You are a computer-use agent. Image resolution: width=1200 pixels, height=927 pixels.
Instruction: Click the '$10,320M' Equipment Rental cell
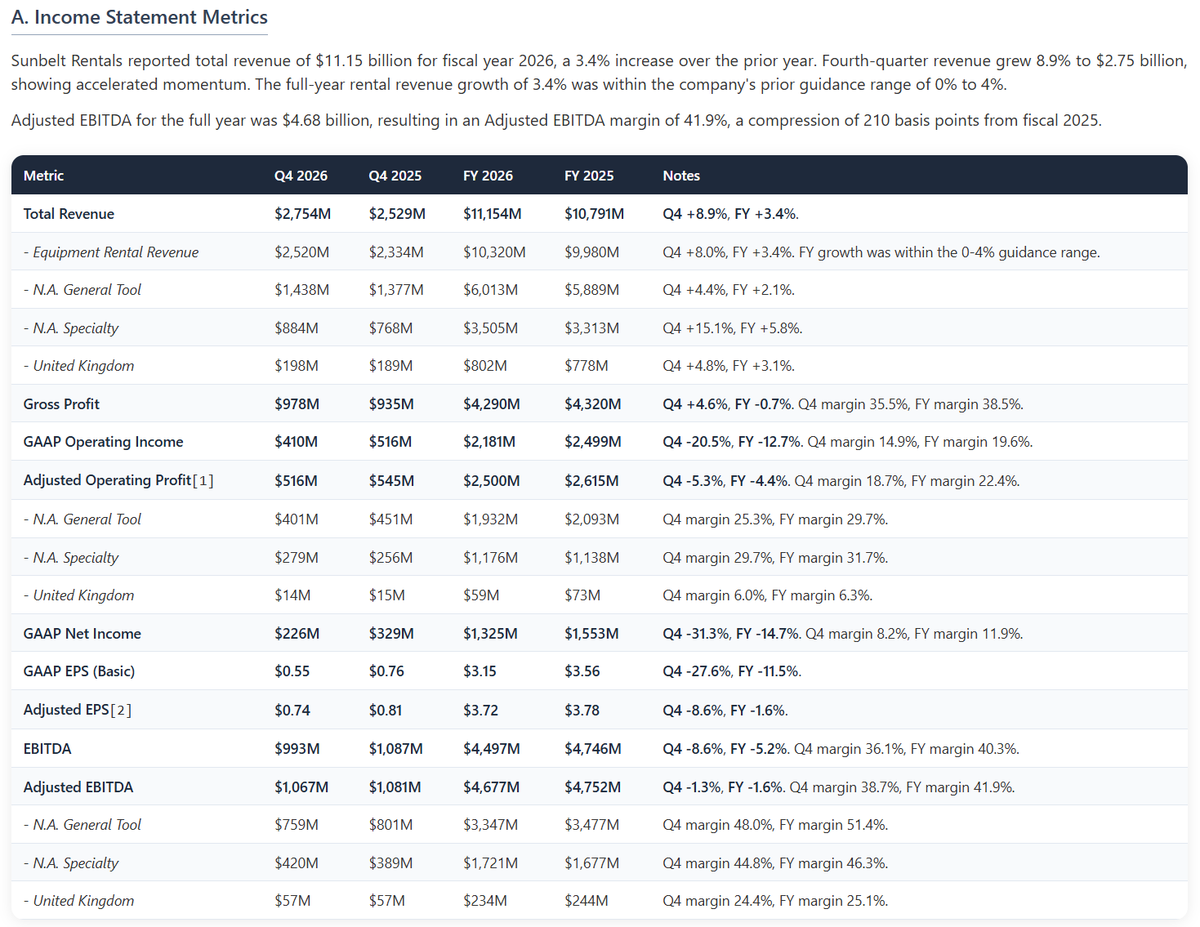[494, 252]
